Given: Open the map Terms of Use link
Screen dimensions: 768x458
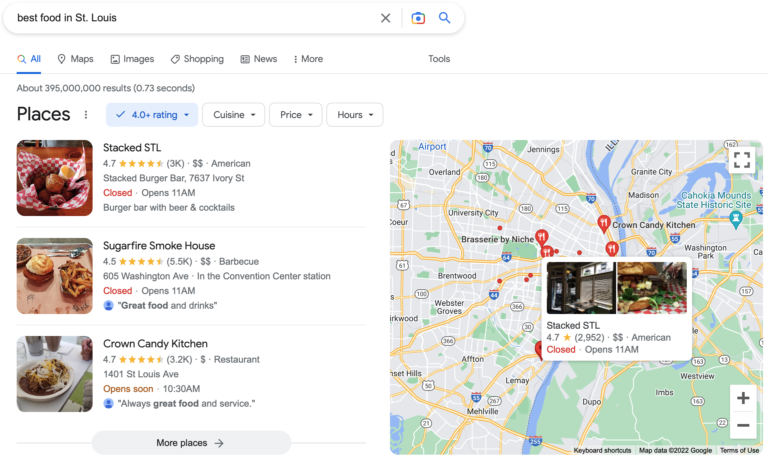Looking at the screenshot, I should point(739,450).
